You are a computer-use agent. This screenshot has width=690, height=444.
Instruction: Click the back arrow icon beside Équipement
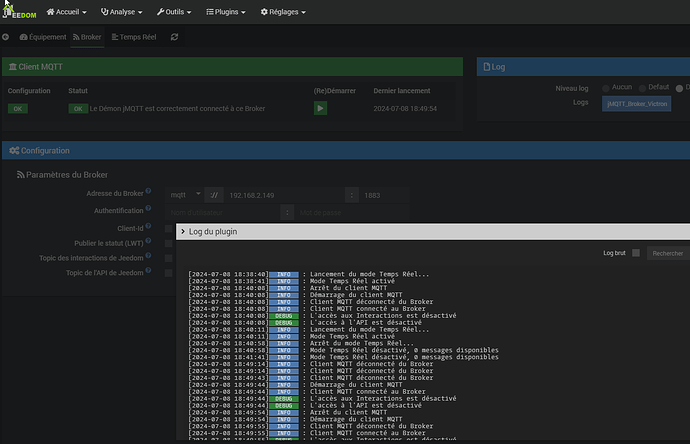click(x=6, y=37)
